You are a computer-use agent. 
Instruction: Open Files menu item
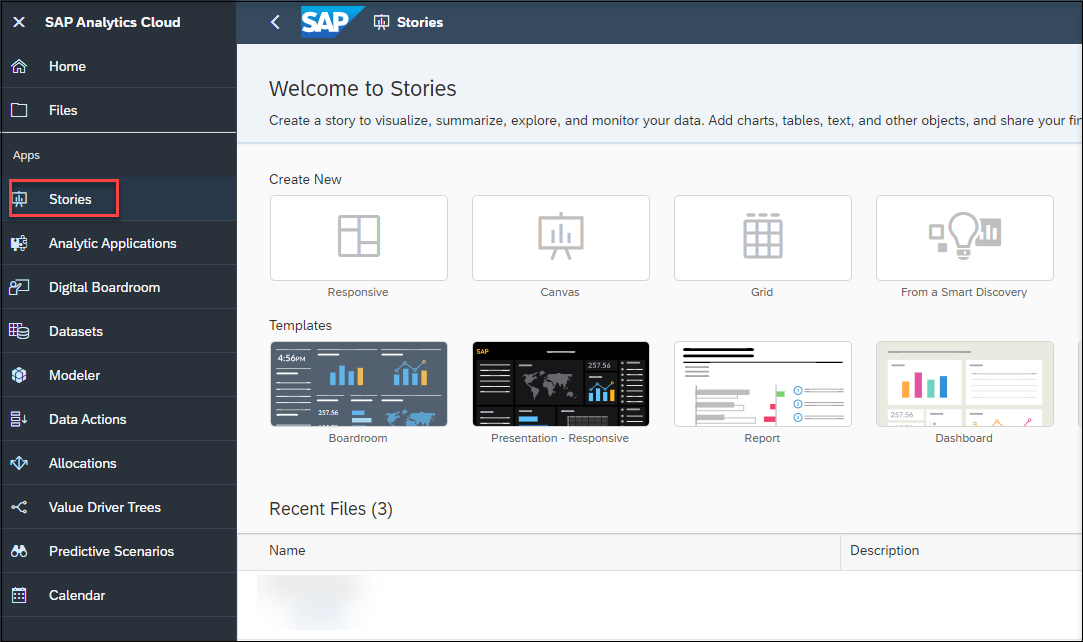(x=119, y=110)
